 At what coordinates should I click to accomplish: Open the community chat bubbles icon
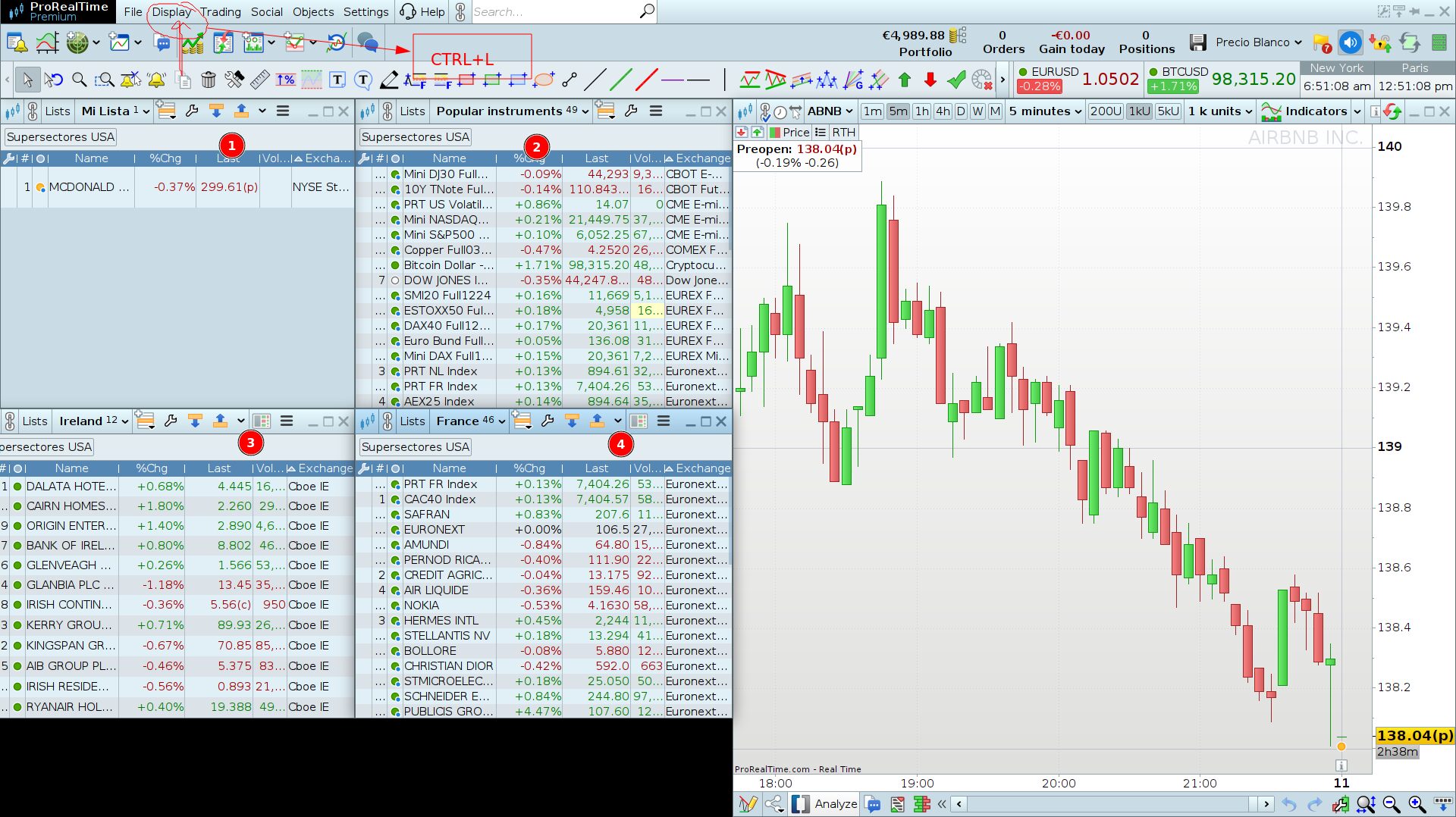tap(368, 42)
